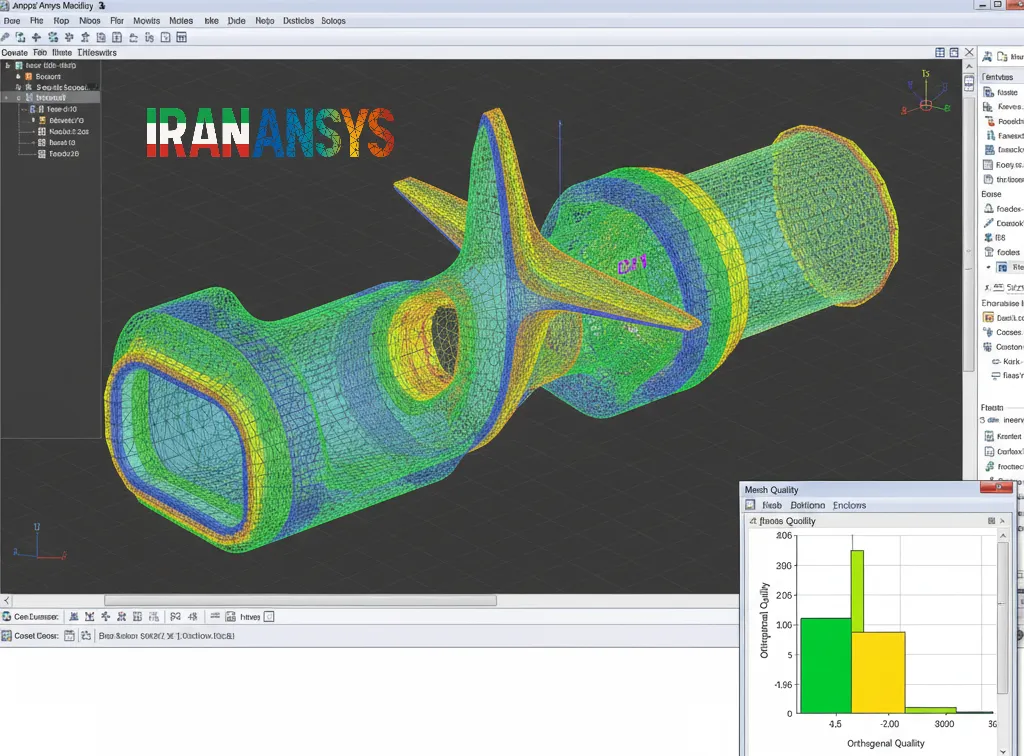The image size is (1024, 756).
Task: Click the options icon on ftnoos Quollity header
Action: [991, 520]
